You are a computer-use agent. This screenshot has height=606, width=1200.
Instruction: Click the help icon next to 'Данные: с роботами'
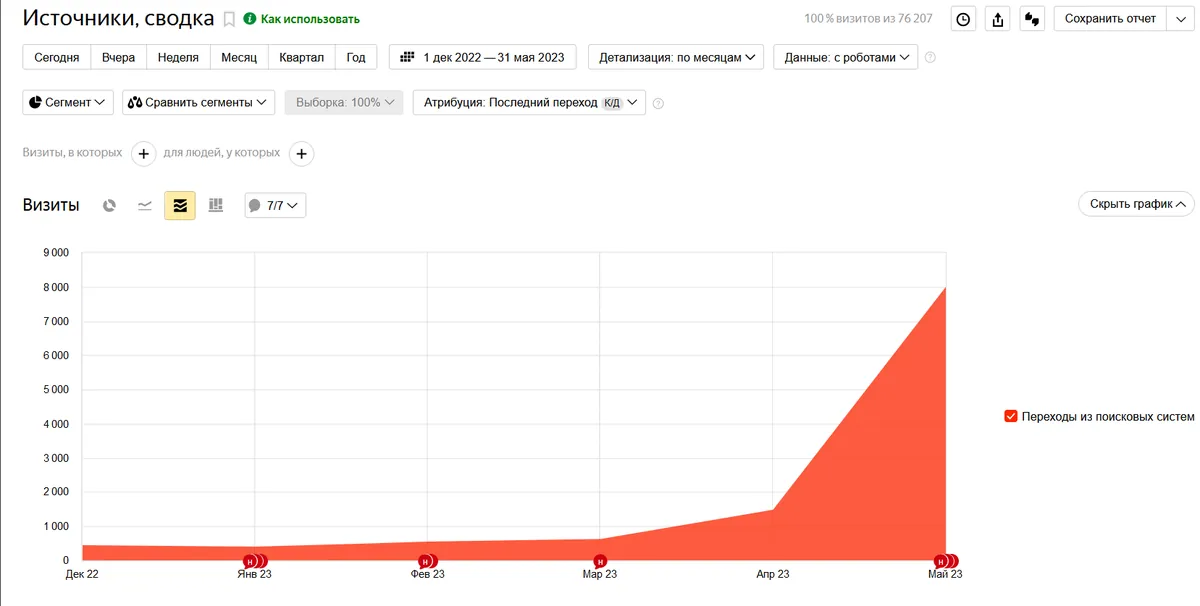pyautogui.click(x=930, y=58)
